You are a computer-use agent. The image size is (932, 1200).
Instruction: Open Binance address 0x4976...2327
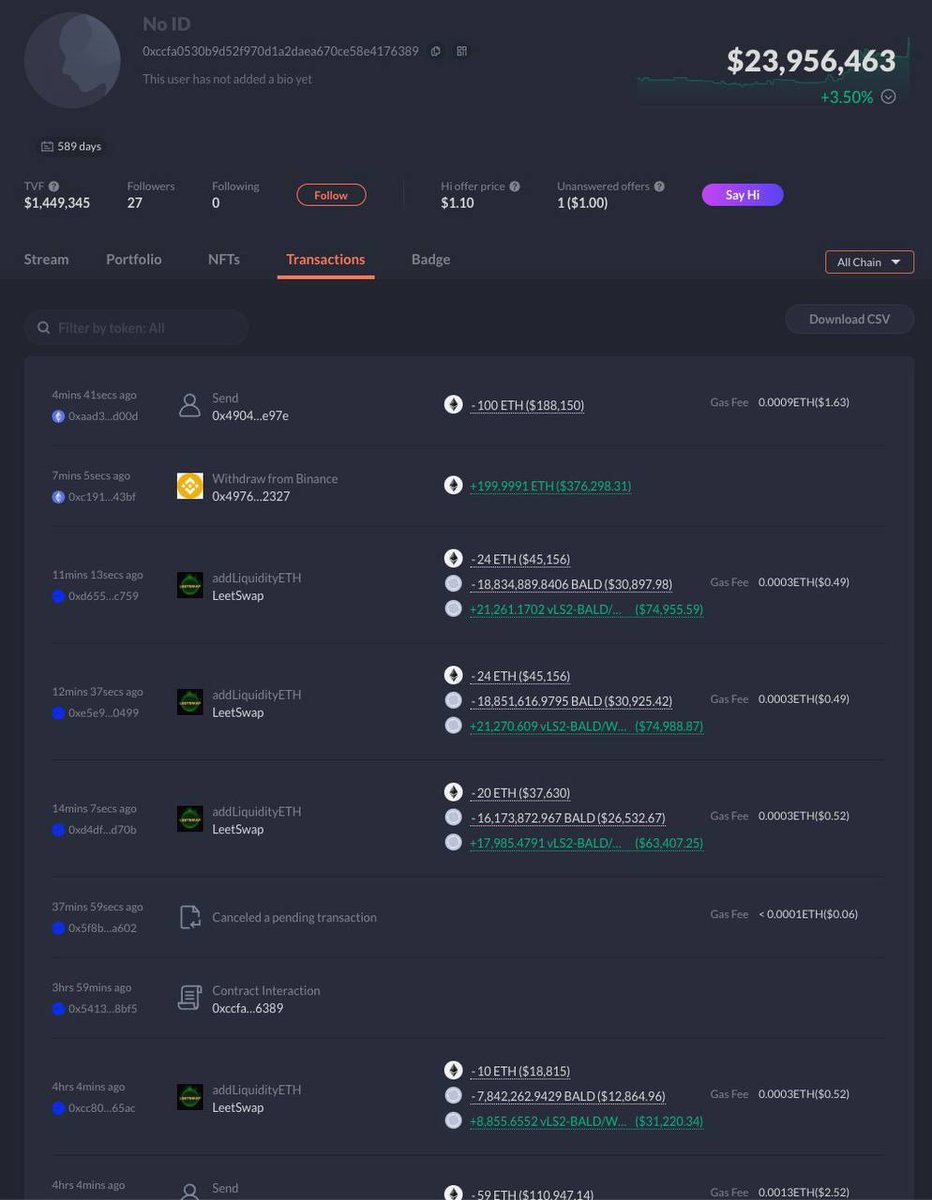(x=251, y=496)
